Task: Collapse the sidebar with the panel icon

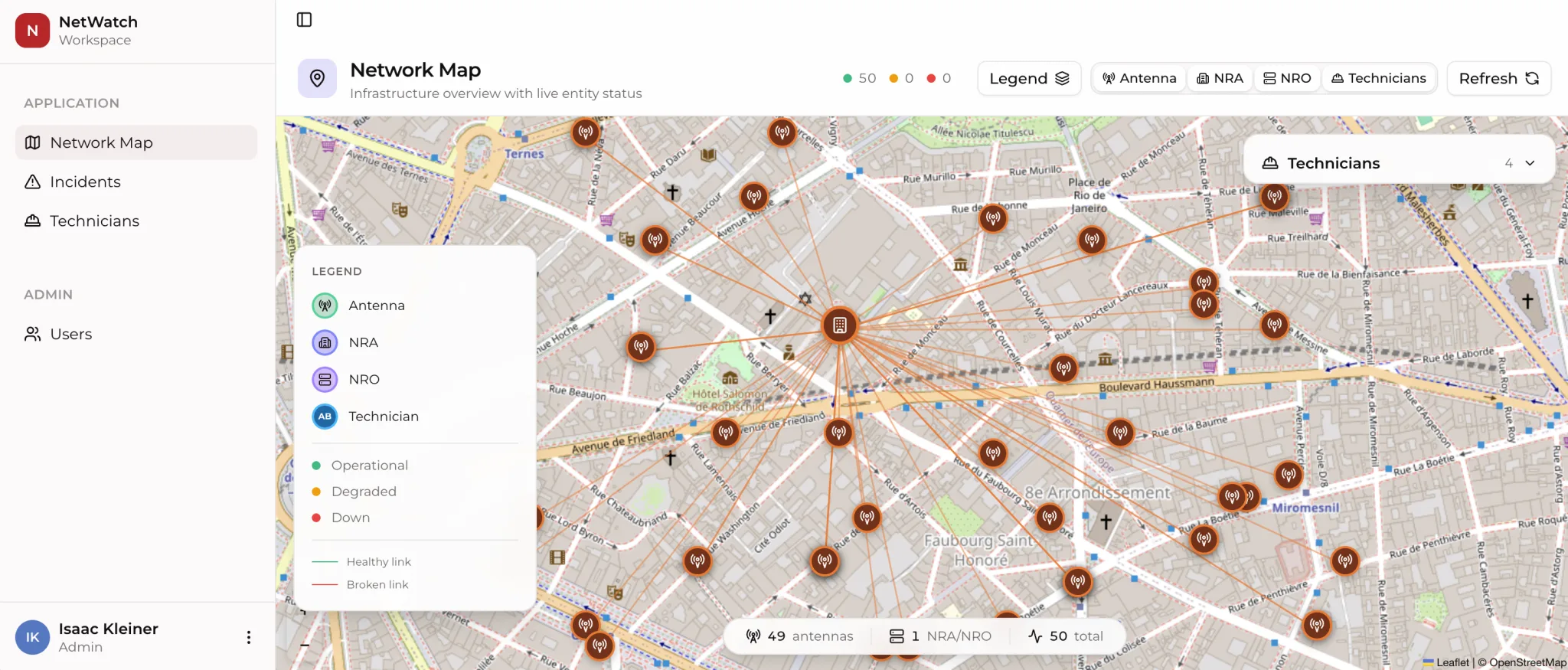Action: (x=304, y=20)
